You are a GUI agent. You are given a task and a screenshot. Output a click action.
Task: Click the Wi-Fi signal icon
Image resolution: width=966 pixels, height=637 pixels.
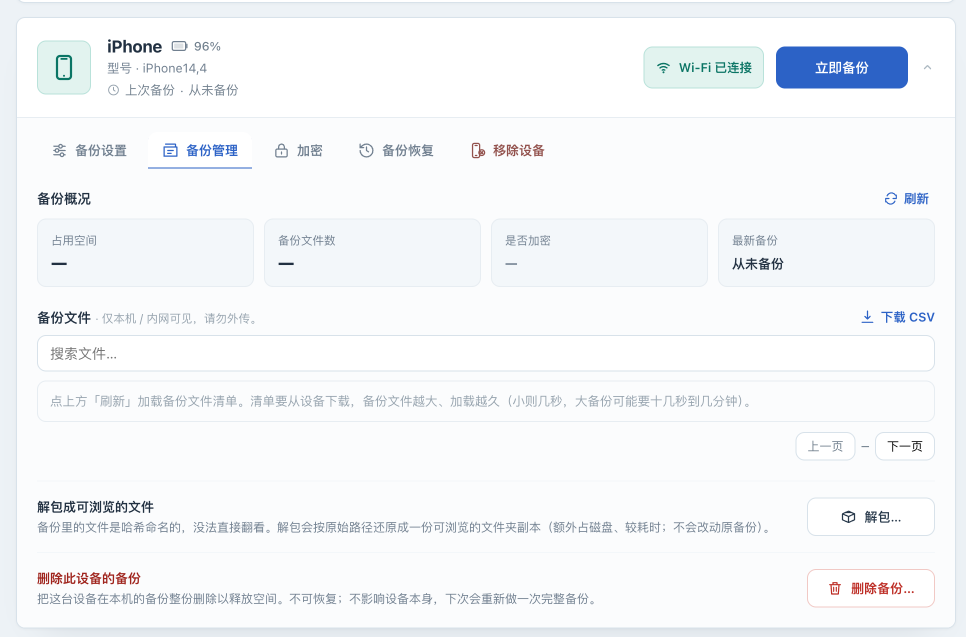coord(663,68)
